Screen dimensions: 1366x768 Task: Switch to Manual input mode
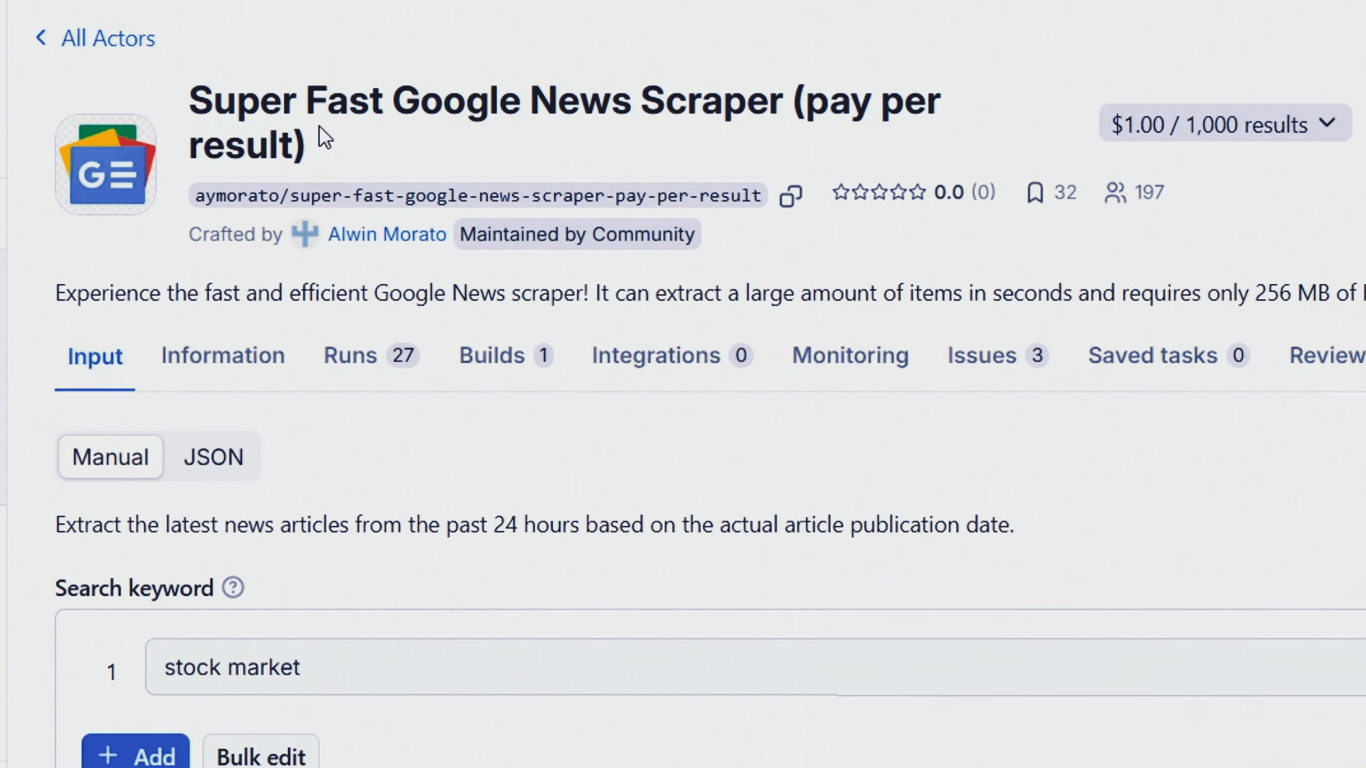(x=110, y=457)
